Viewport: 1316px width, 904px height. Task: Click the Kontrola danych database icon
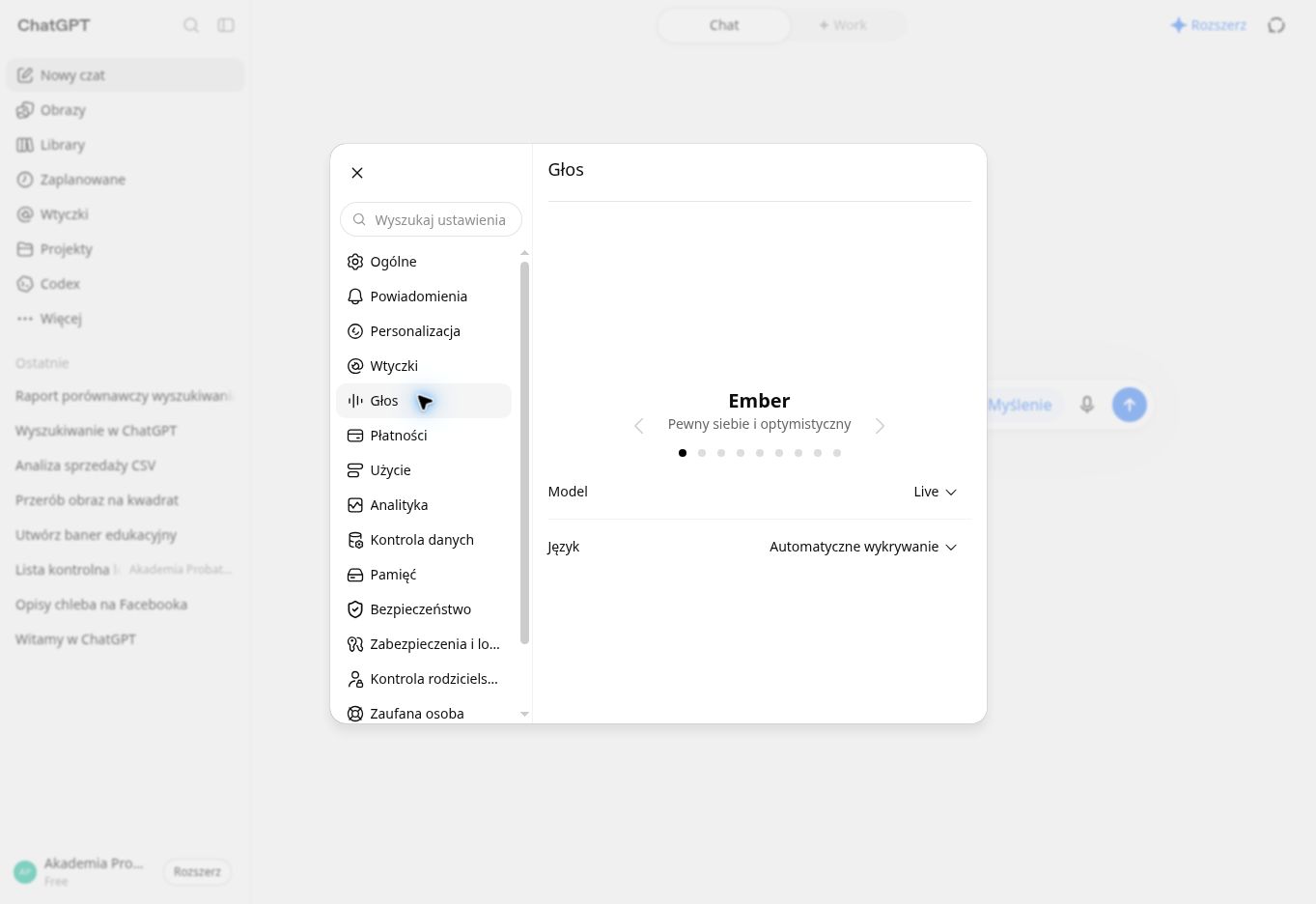coord(355,540)
